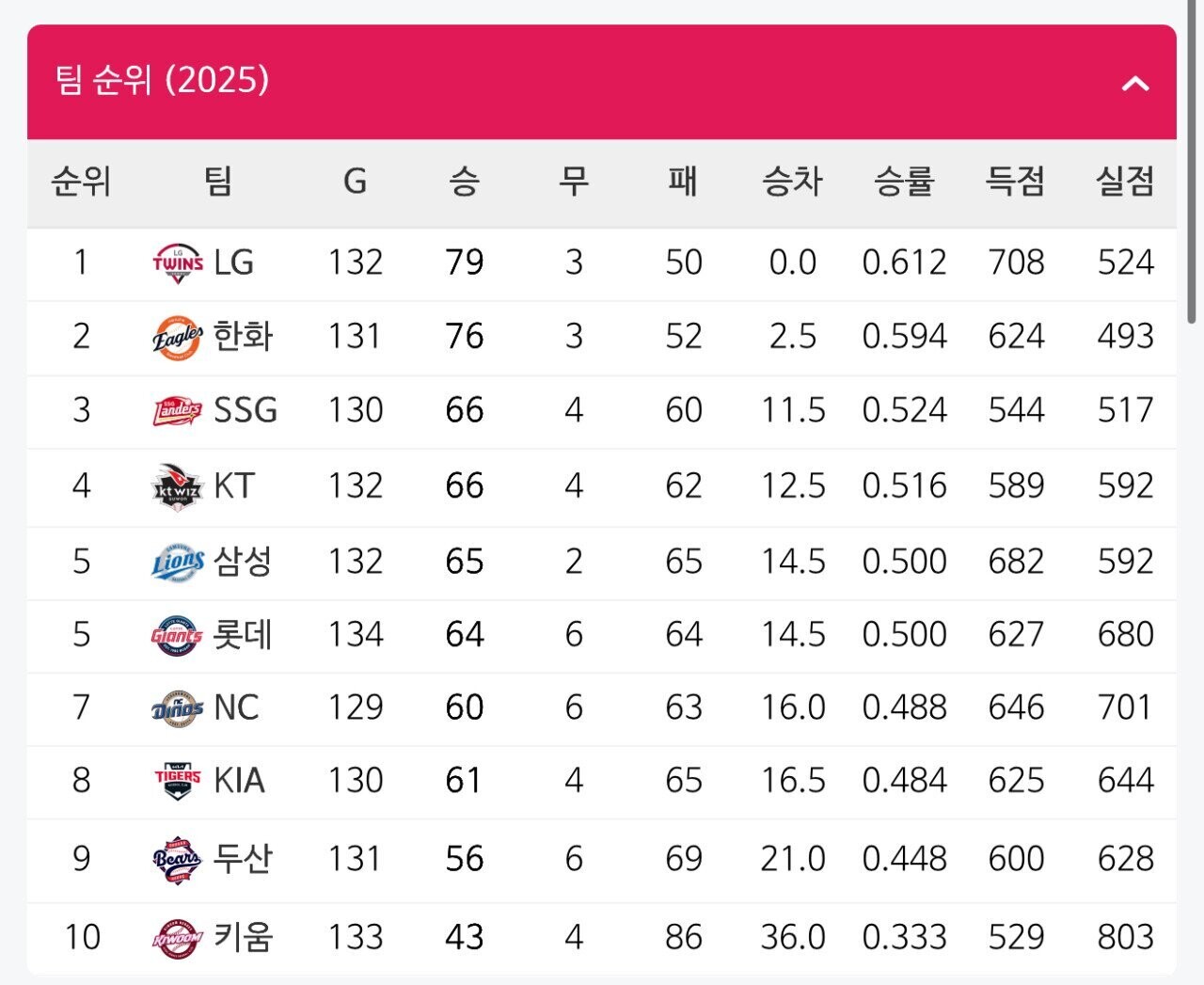The image size is (1204, 985).
Task: Click the Doosan Bears team logo
Action: [x=178, y=859]
